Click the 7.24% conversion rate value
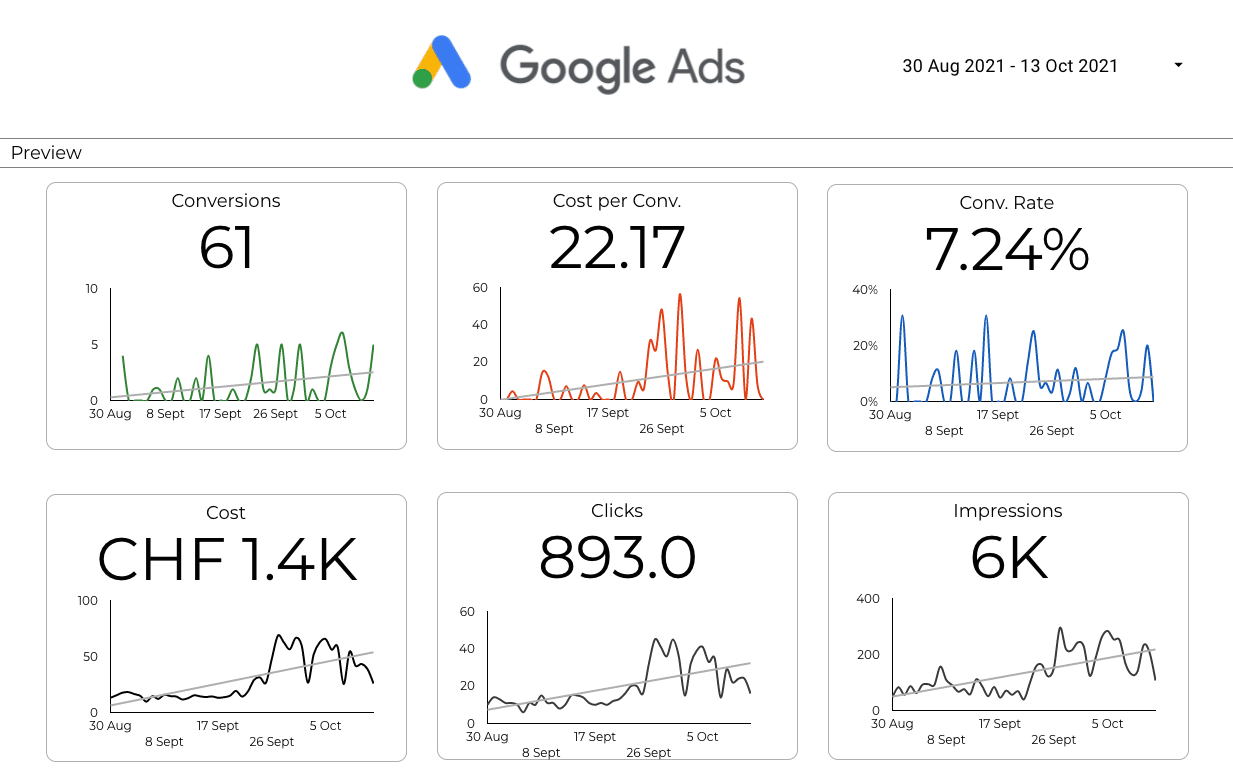 [1007, 249]
